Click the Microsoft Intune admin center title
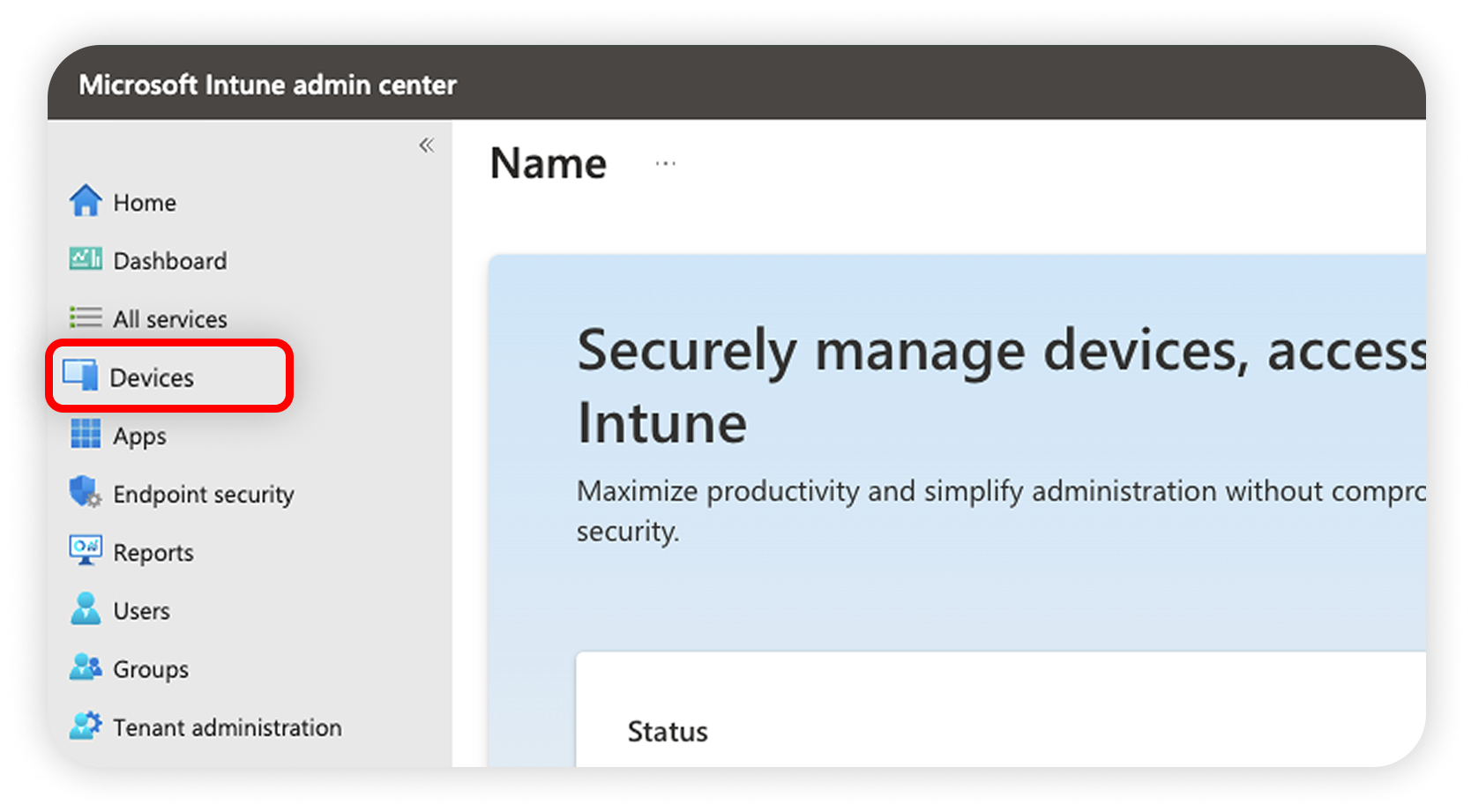This screenshot has height=812, width=1471. coord(268,85)
